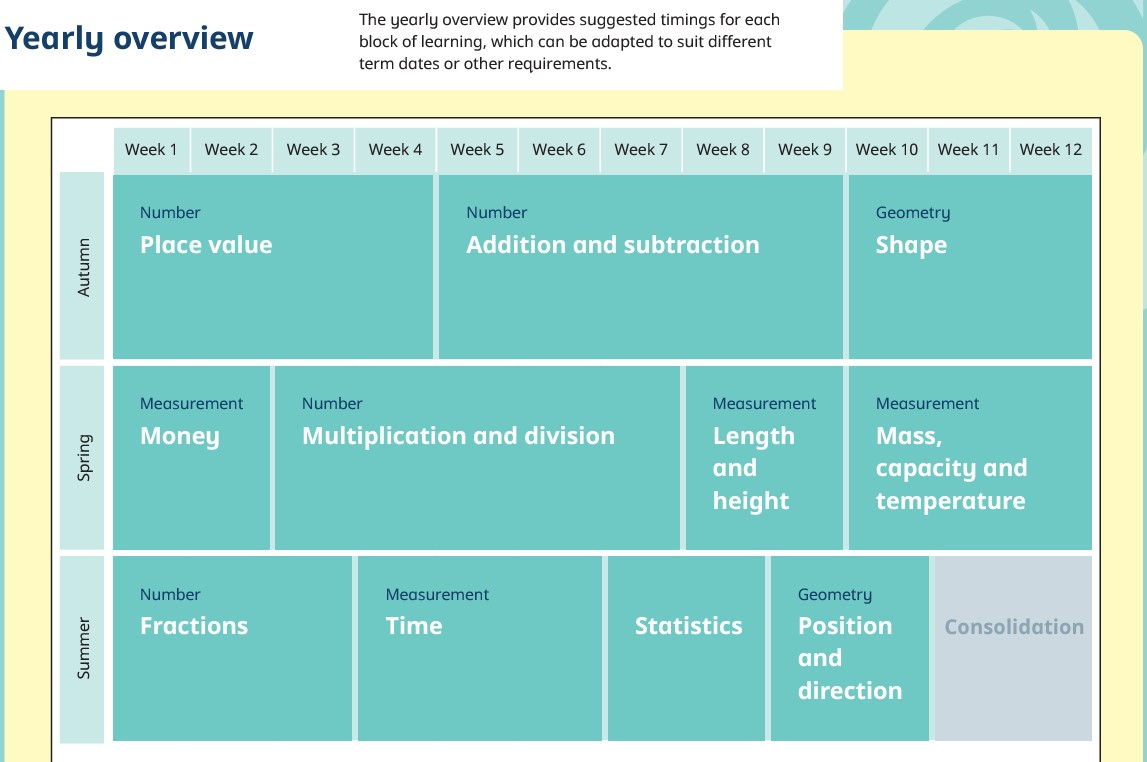Open Position and direction block

850,649
